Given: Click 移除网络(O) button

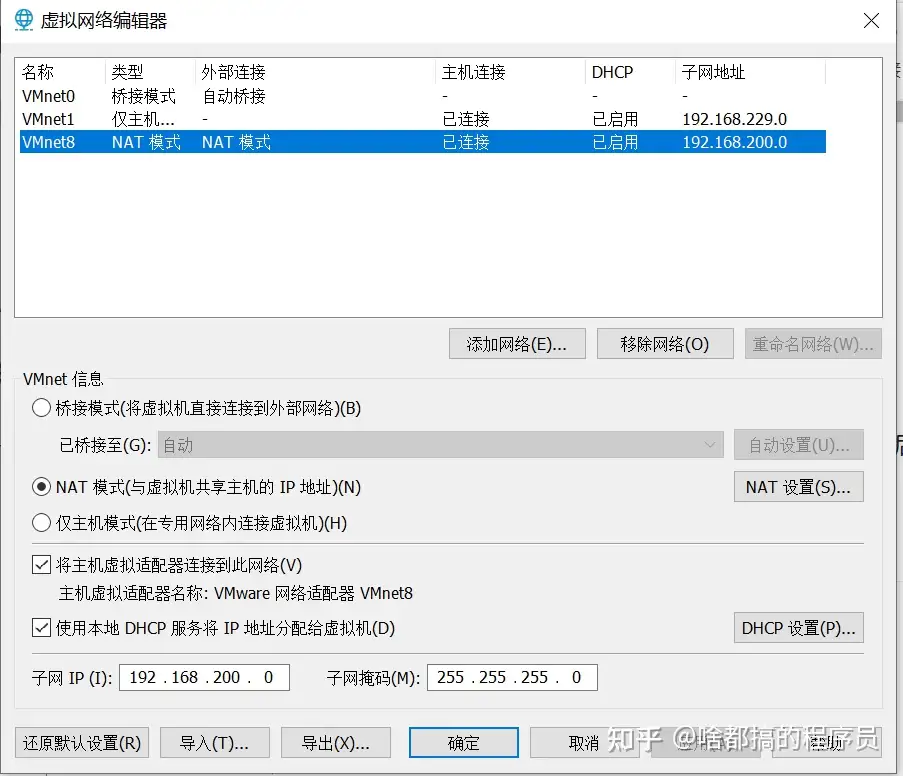Looking at the screenshot, I should click(x=665, y=344).
